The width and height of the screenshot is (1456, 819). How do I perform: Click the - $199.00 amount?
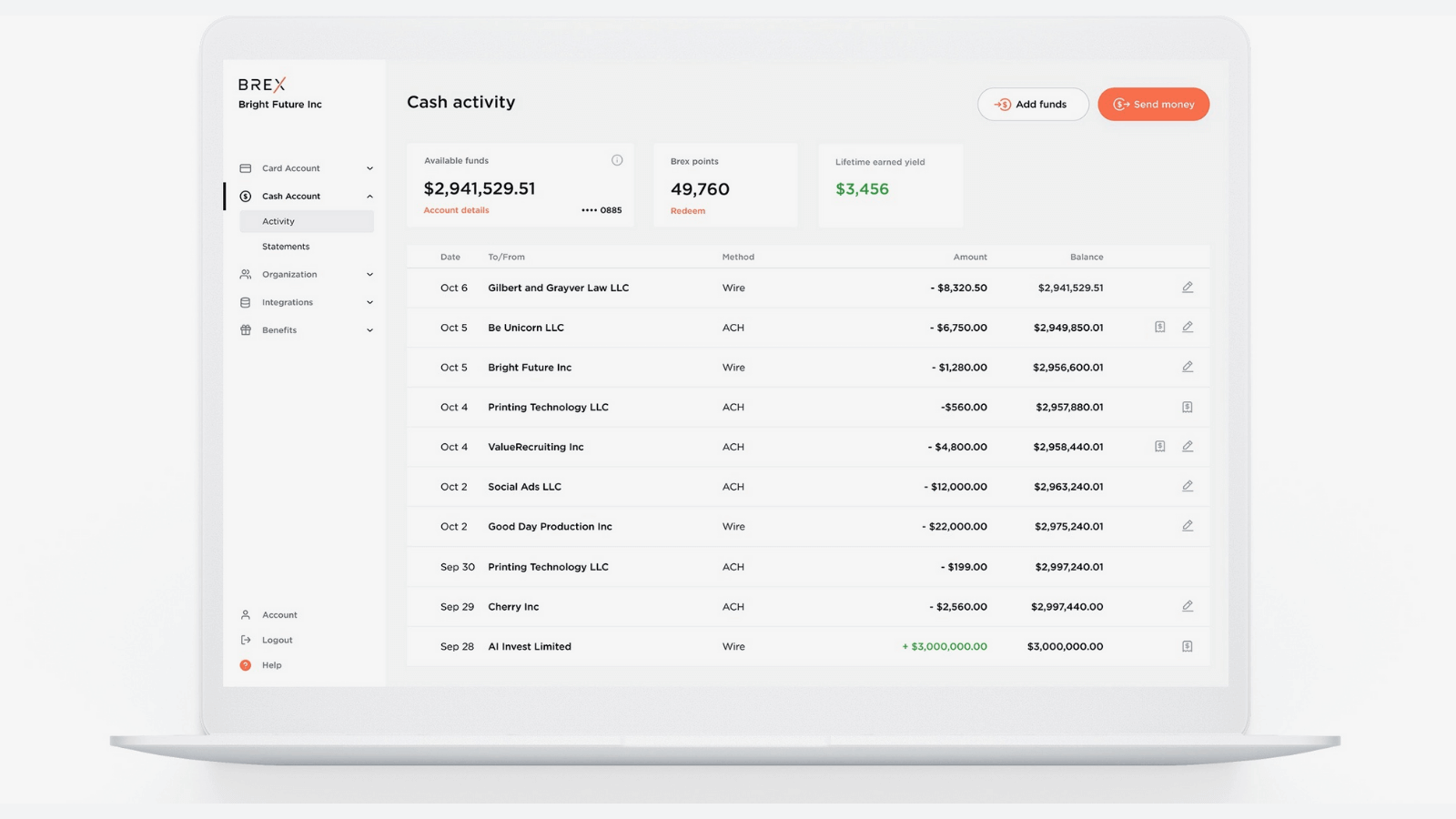coord(964,567)
